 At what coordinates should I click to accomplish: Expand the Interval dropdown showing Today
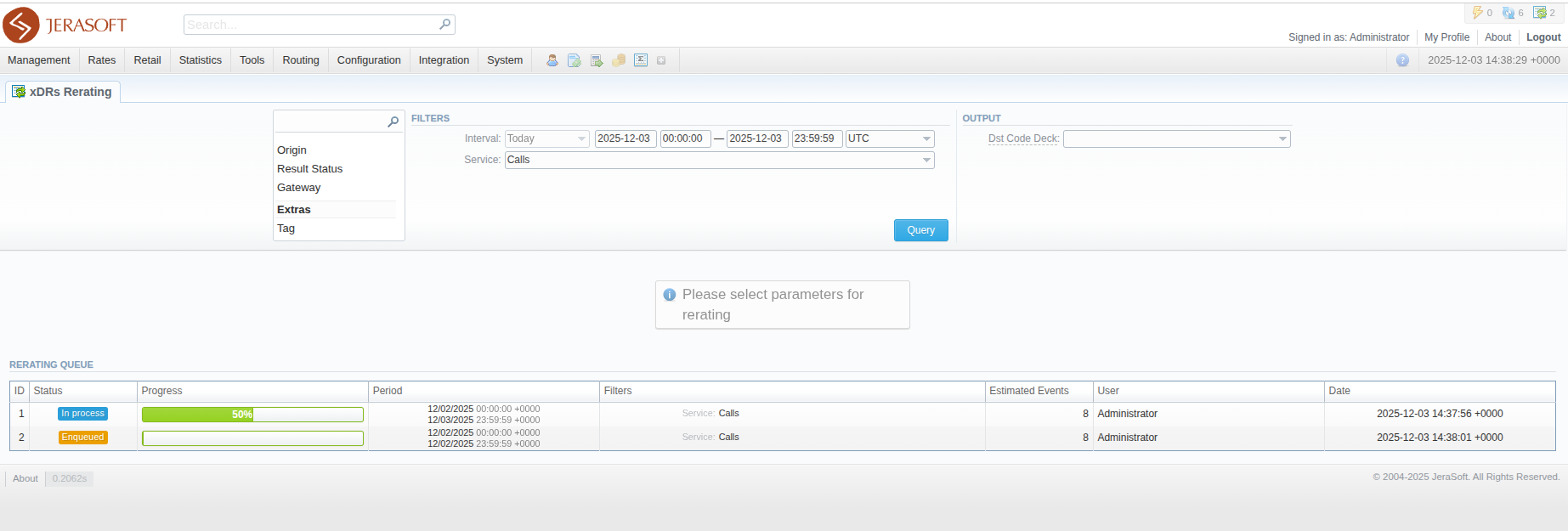[x=546, y=138]
